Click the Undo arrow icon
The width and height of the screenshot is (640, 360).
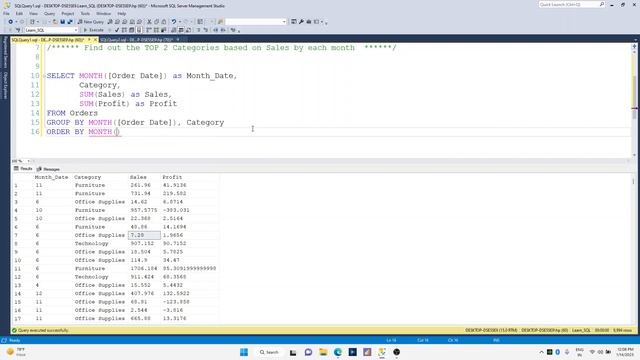[x=174, y=22]
